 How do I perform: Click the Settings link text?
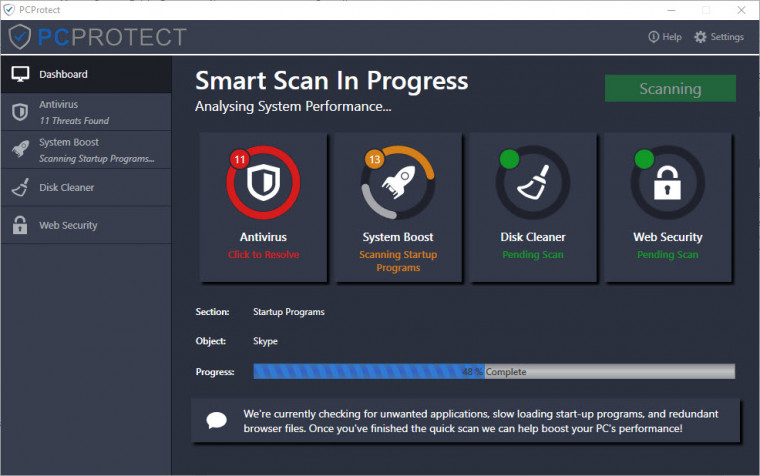pos(727,37)
